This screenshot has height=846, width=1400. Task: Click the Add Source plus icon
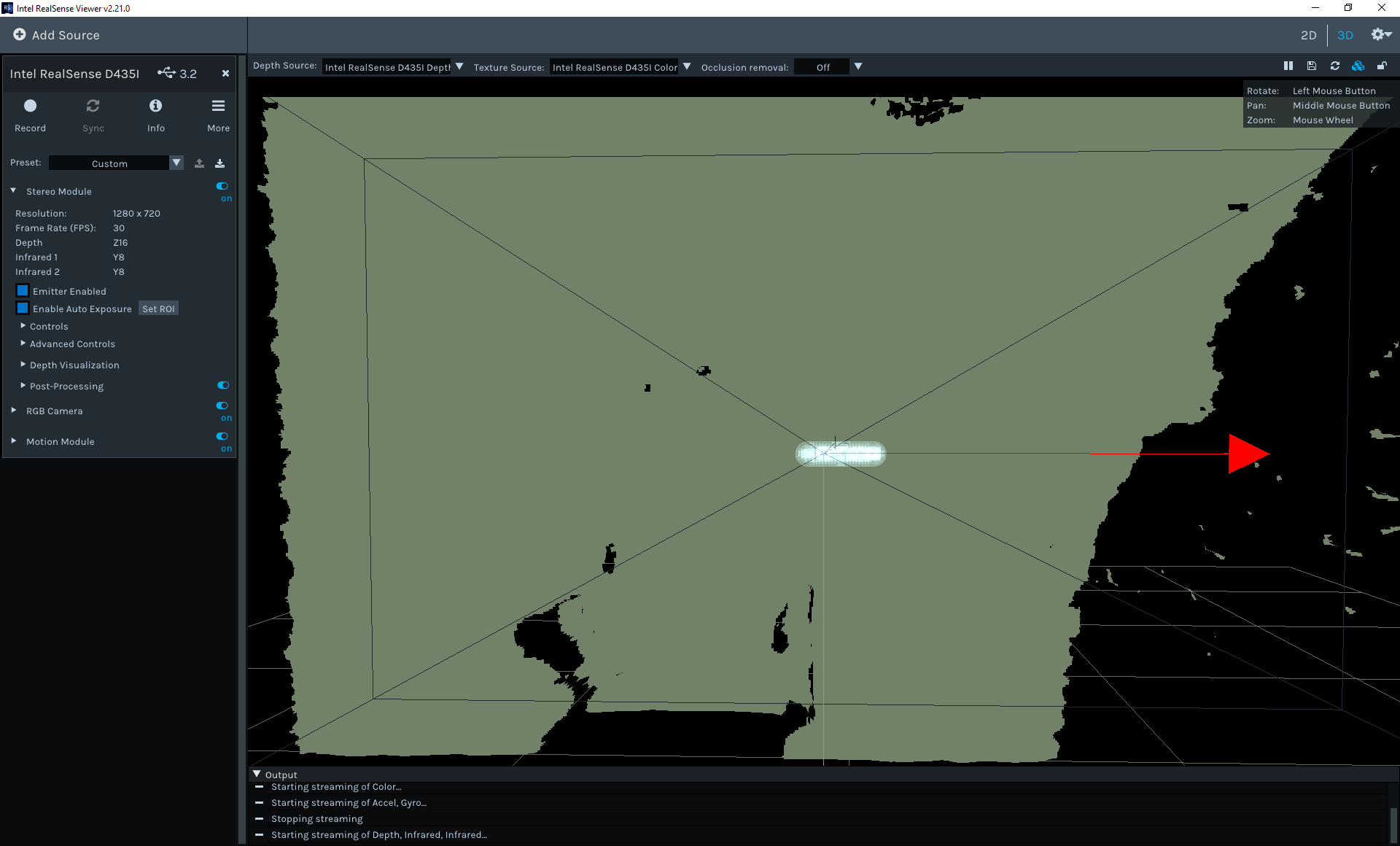pos(20,34)
